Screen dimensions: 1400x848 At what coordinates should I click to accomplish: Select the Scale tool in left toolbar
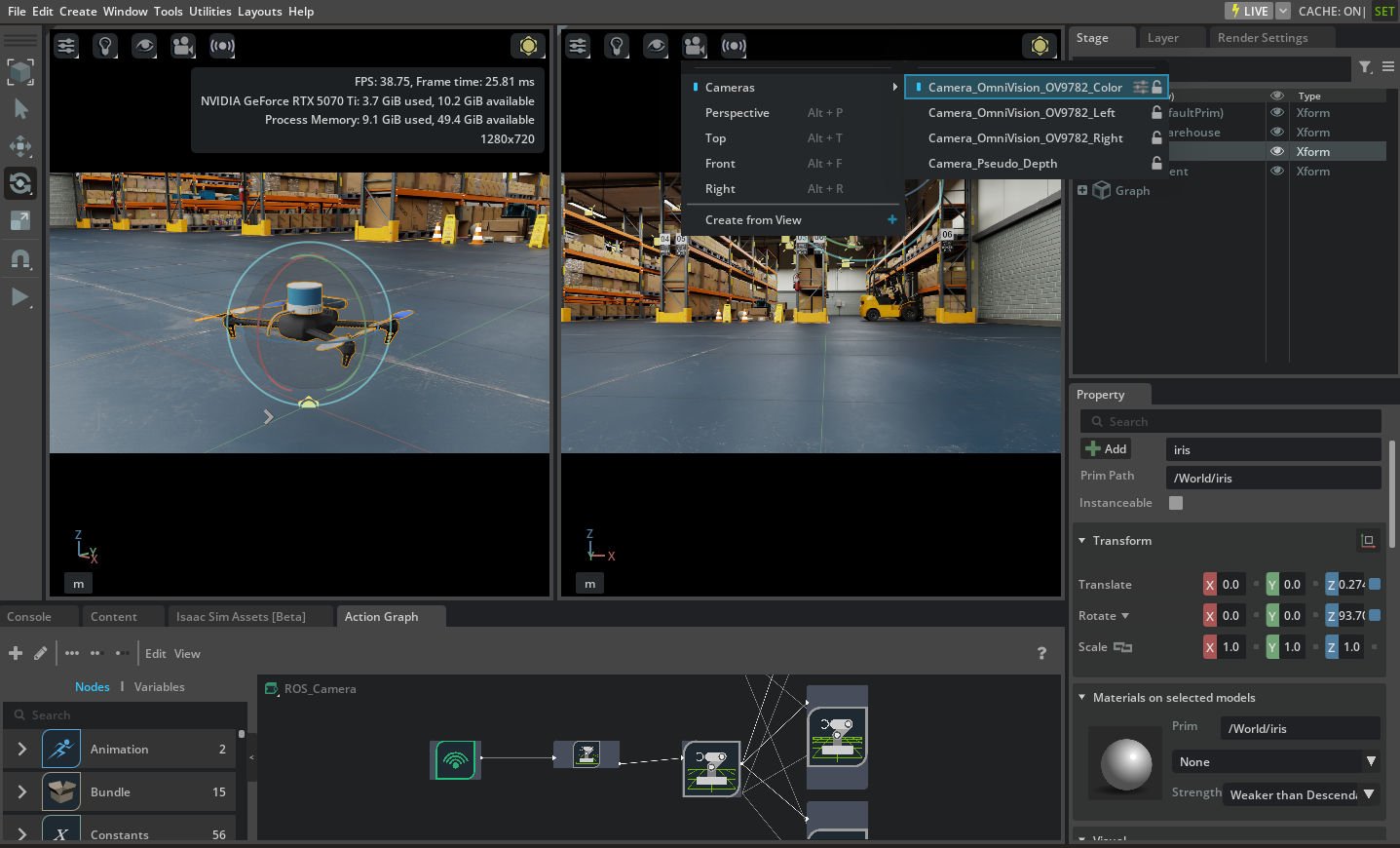click(x=20, y=221)
